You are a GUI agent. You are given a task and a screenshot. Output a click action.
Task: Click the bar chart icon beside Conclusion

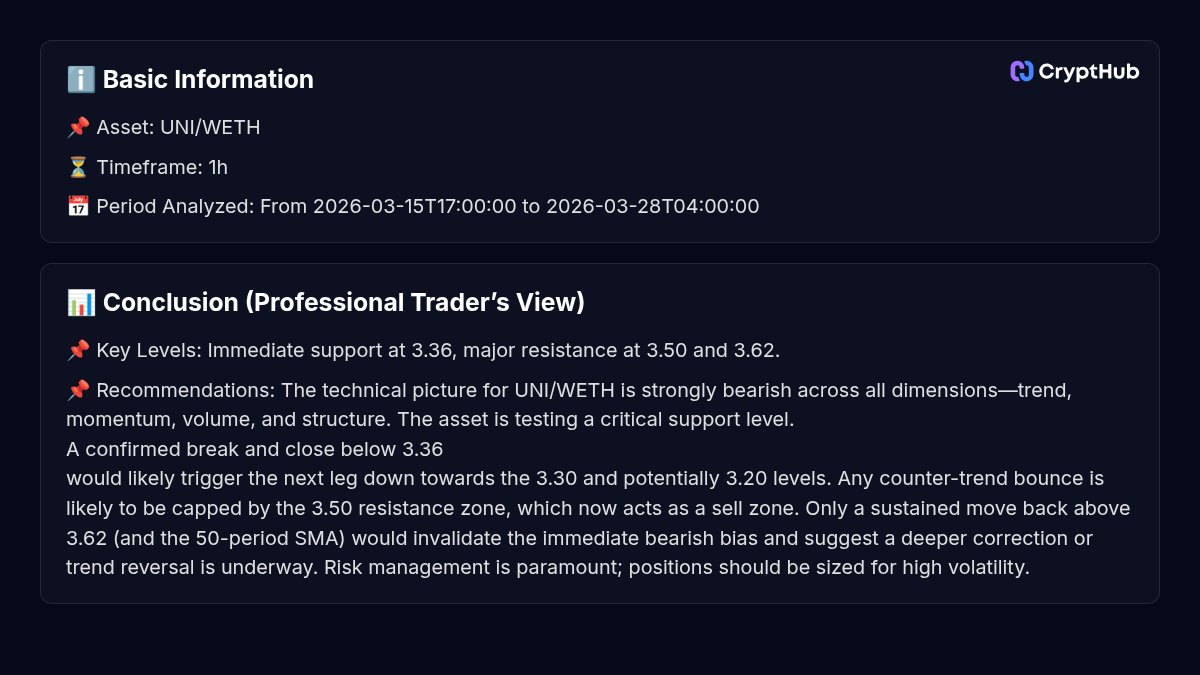[80, 303]
